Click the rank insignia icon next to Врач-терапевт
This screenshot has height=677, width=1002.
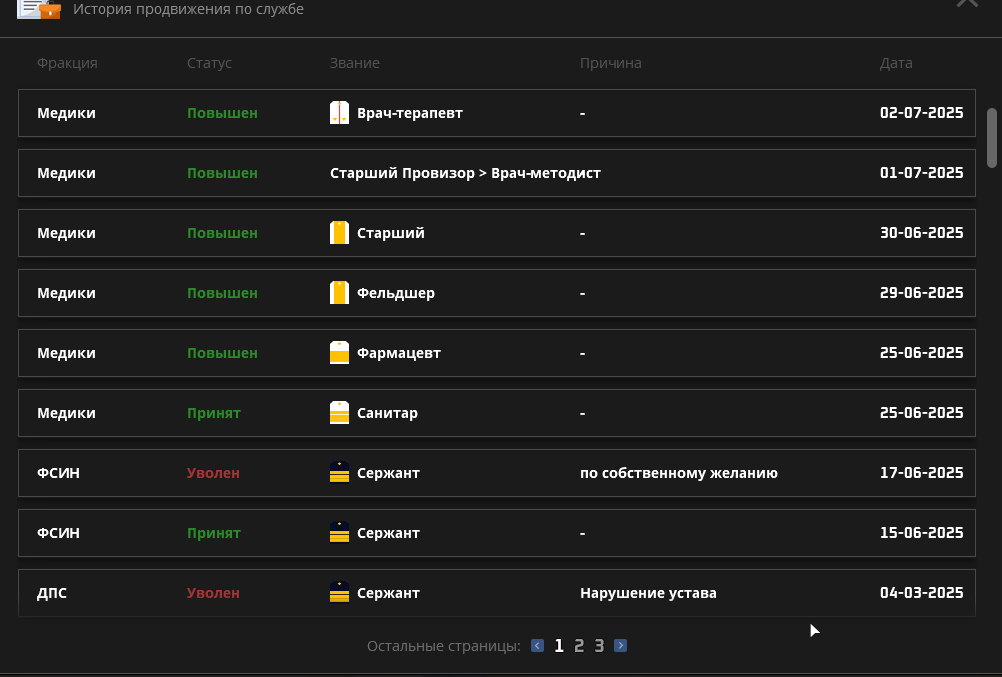click(x=339, y=113)
